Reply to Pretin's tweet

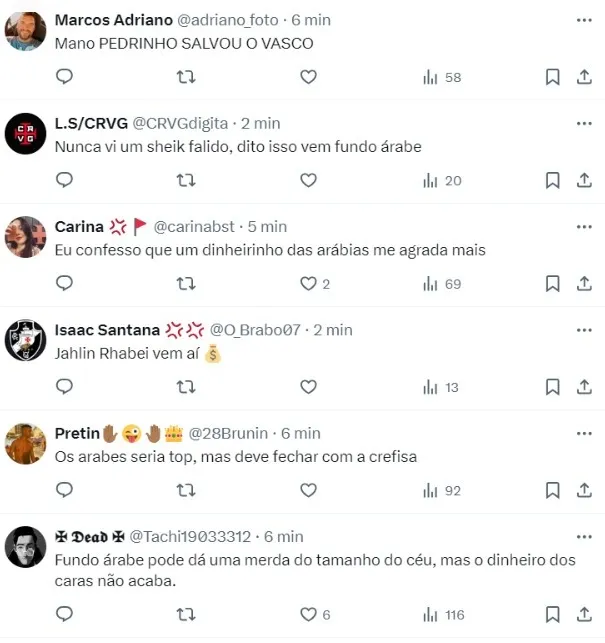click(64, 490)
